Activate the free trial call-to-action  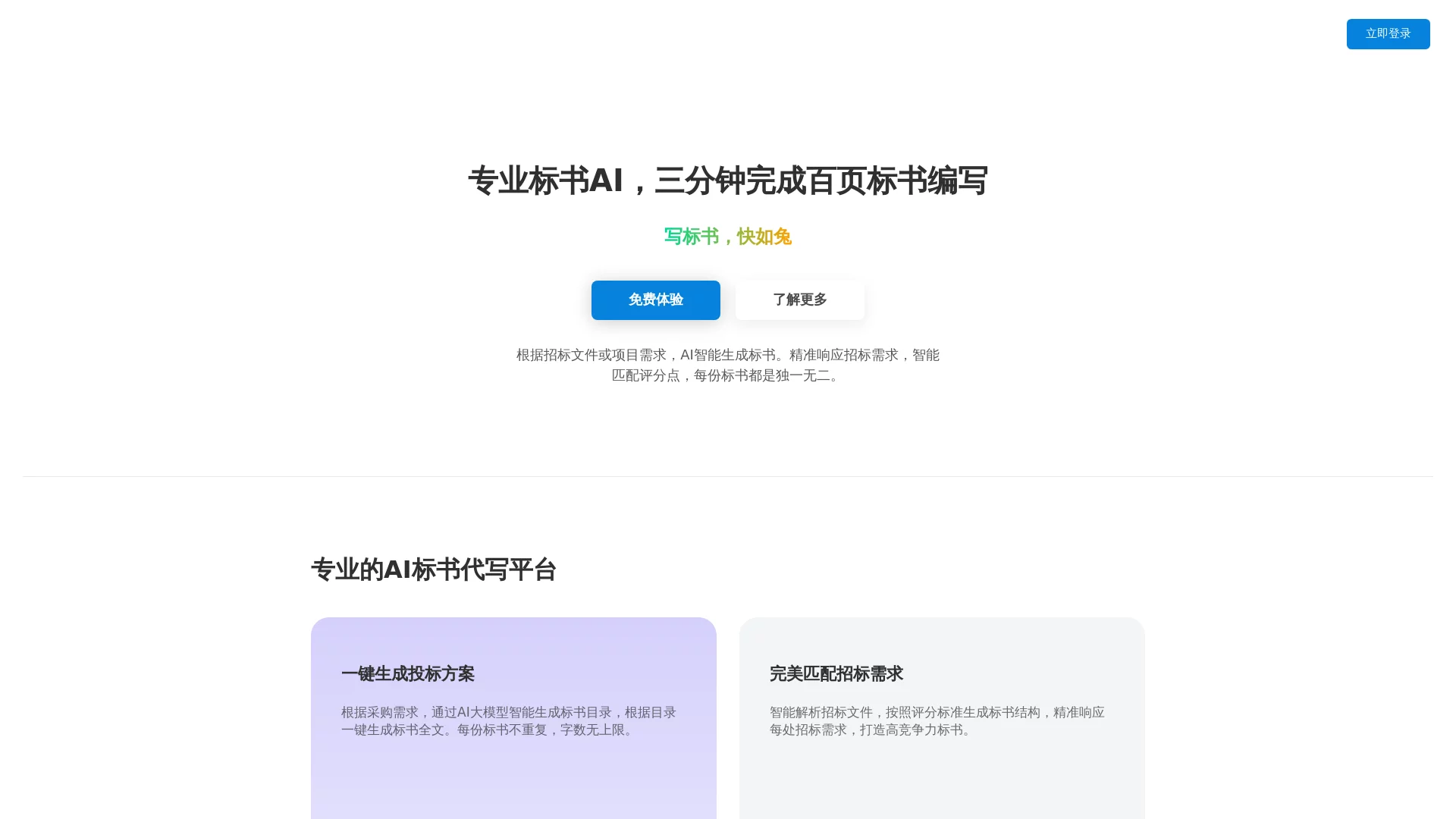(x=655, y=300)
